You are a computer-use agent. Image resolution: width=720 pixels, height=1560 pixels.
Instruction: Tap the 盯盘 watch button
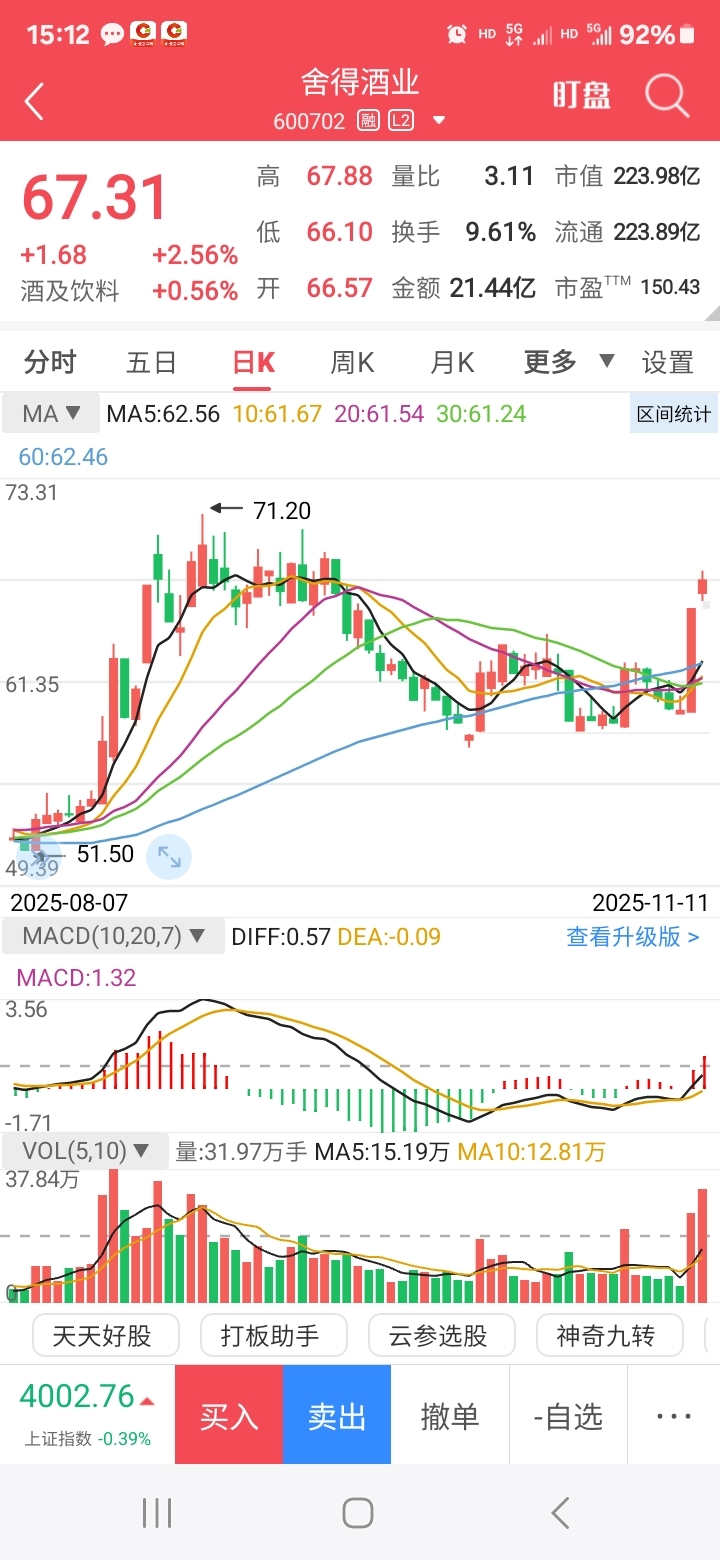pyautogui.click(x=582, y=96)
